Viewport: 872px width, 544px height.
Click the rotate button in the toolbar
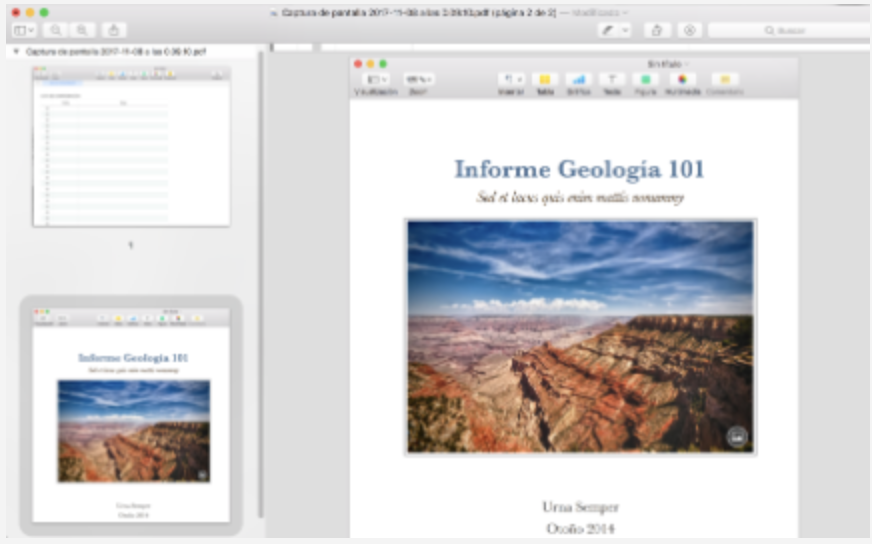[x=657, y=31]
